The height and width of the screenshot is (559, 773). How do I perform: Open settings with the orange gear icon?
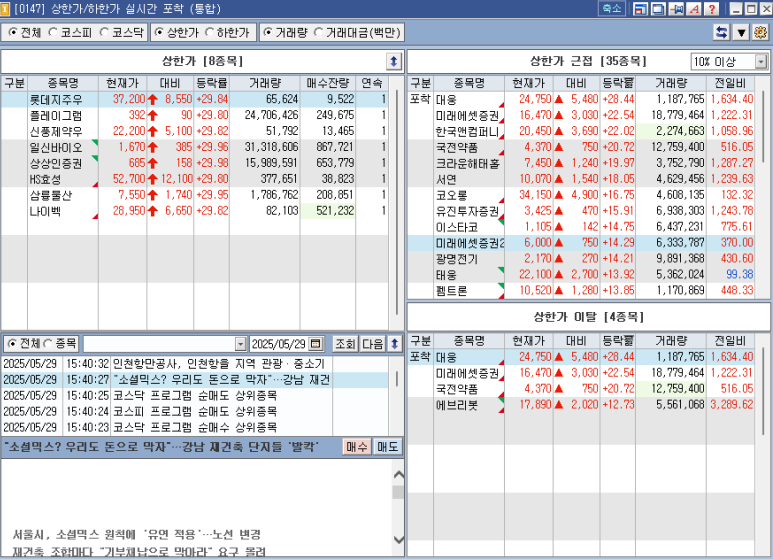[760, 33]
